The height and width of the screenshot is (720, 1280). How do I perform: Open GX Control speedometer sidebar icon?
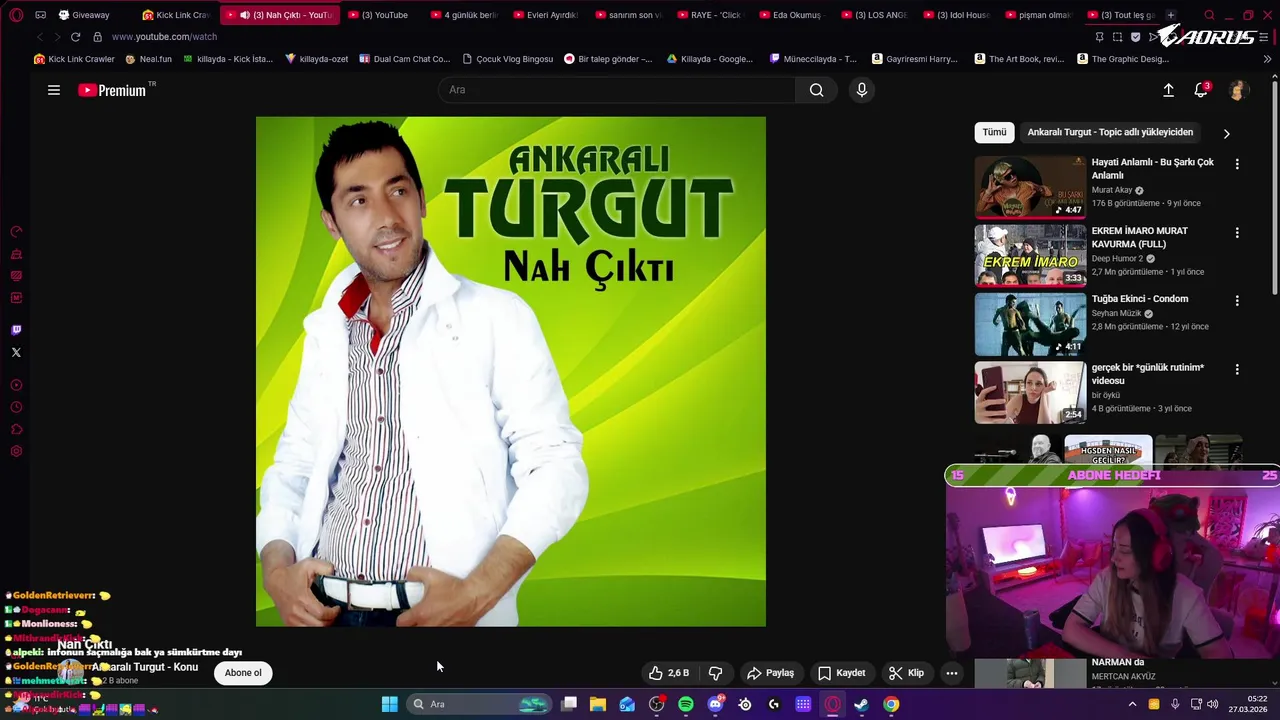[16, 232]
